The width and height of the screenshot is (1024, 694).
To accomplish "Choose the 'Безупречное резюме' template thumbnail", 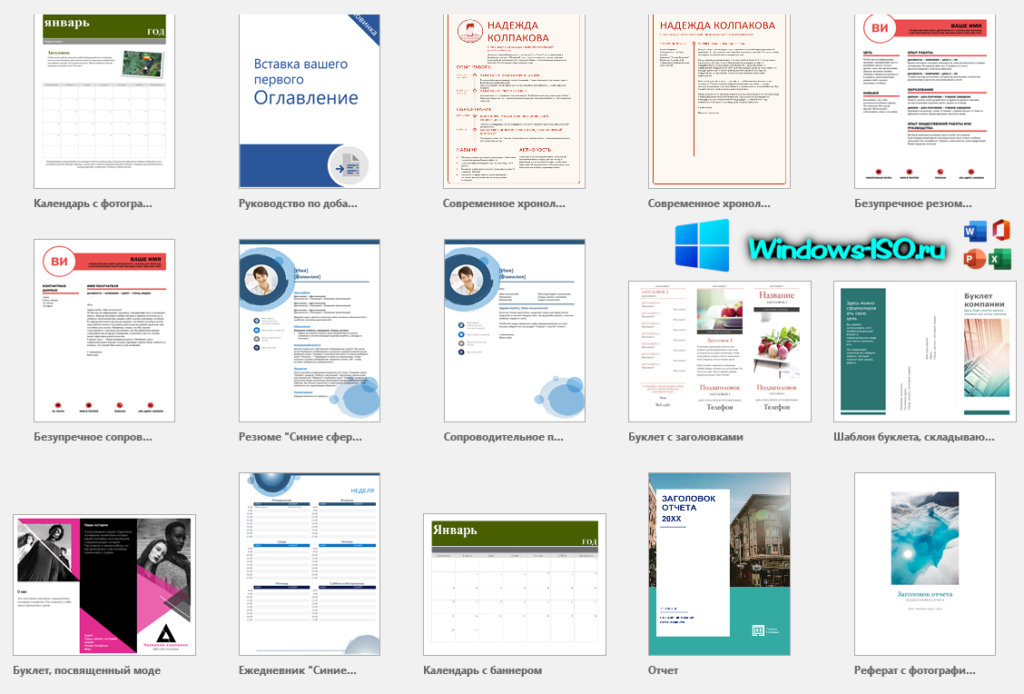I will coord(925,101).
